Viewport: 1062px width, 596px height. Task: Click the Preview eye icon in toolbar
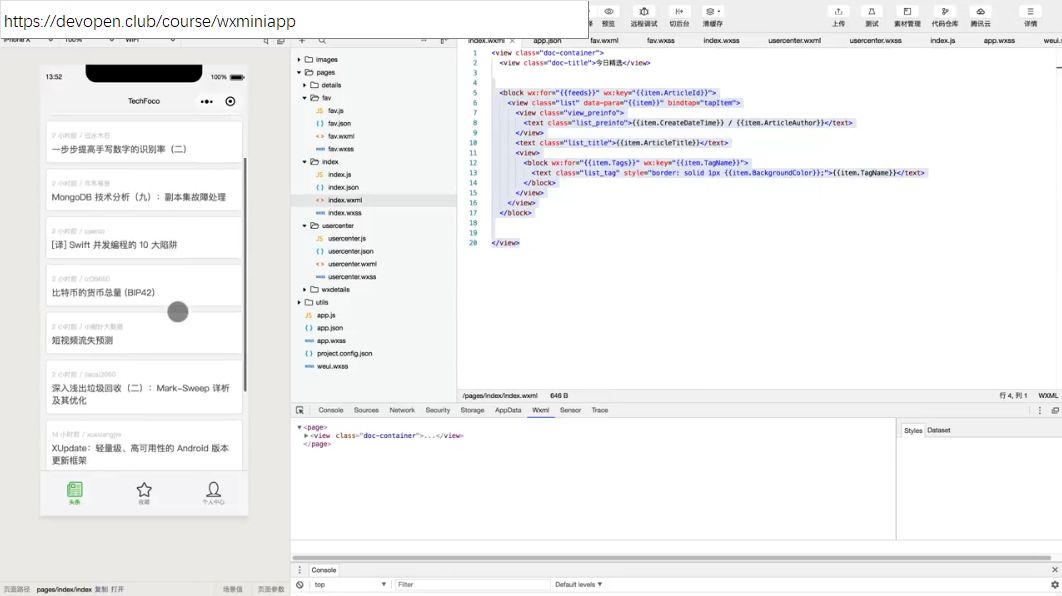click(x=609, y=12)
